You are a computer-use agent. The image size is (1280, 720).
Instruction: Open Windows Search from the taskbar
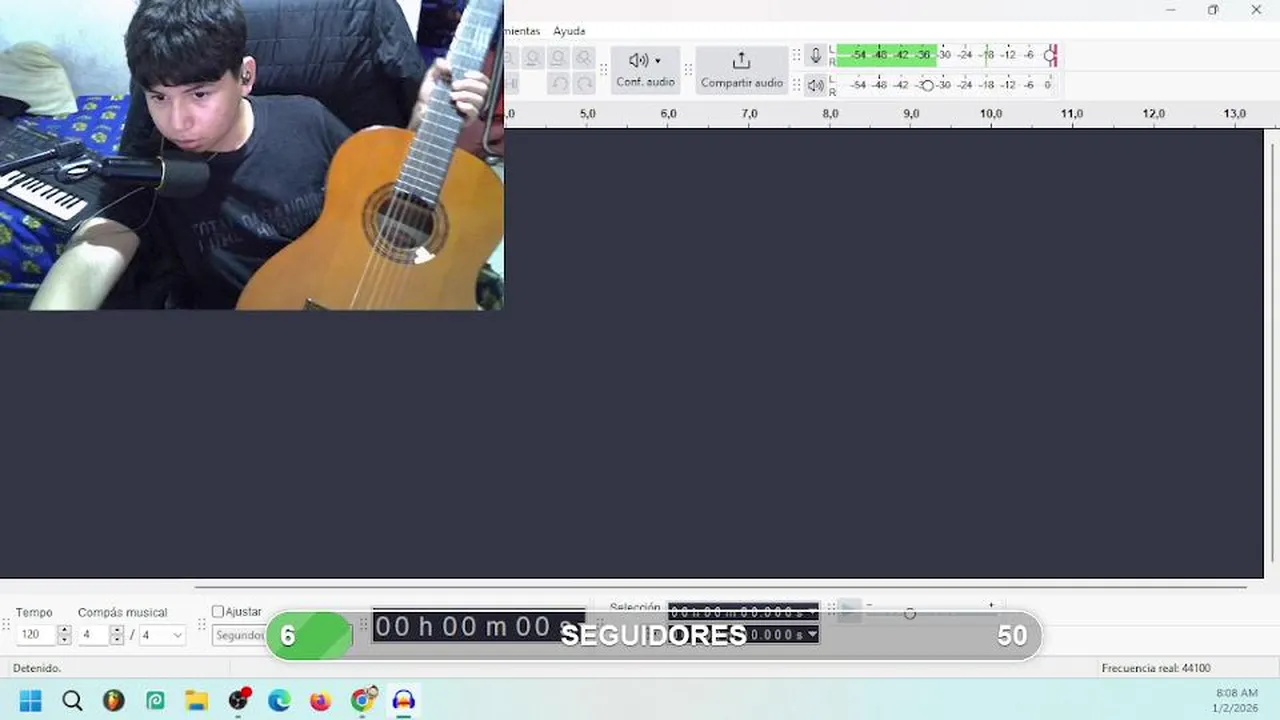click(72, 700)
